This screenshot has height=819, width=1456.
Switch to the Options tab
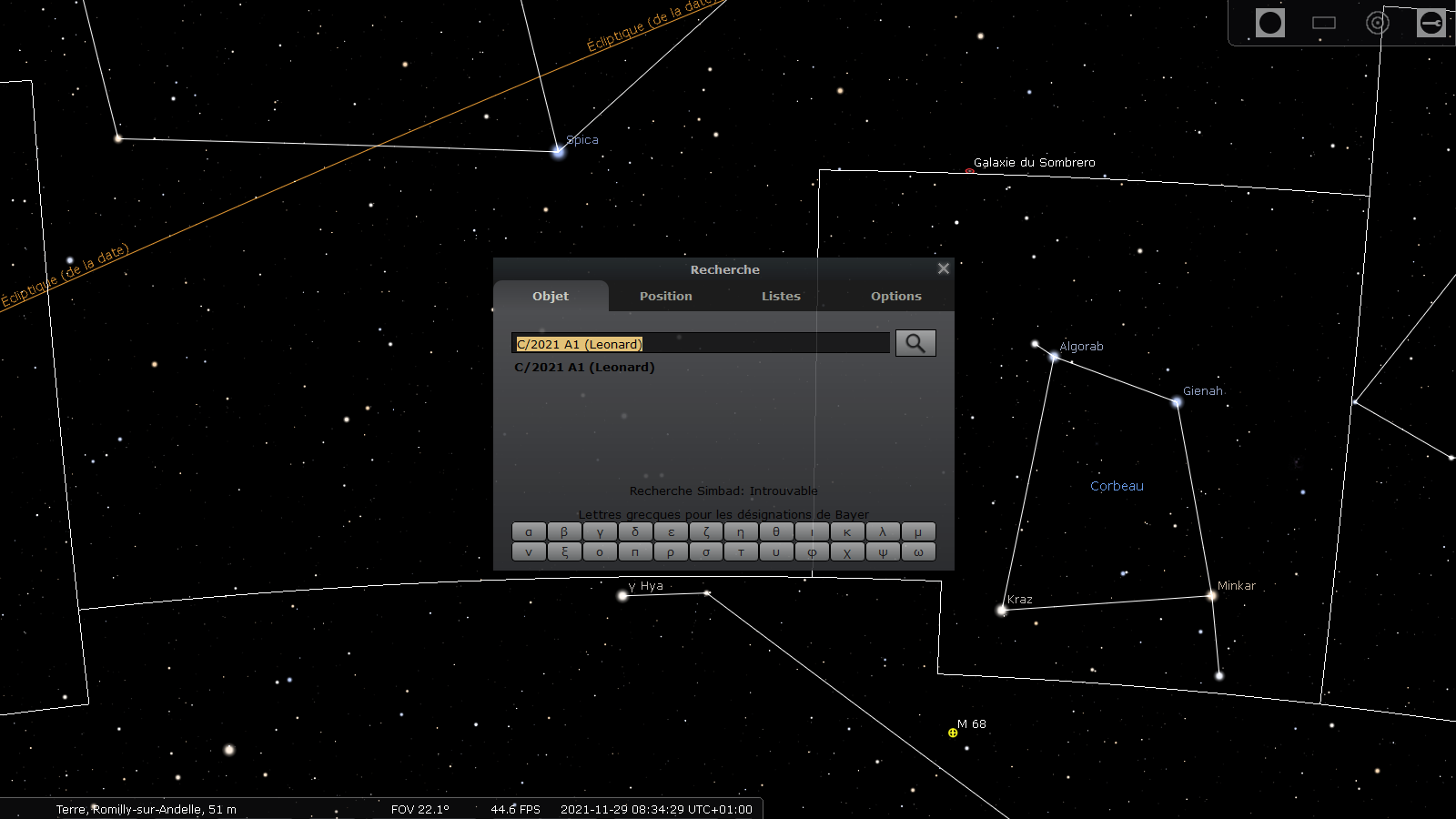click(x=895, y=296)
